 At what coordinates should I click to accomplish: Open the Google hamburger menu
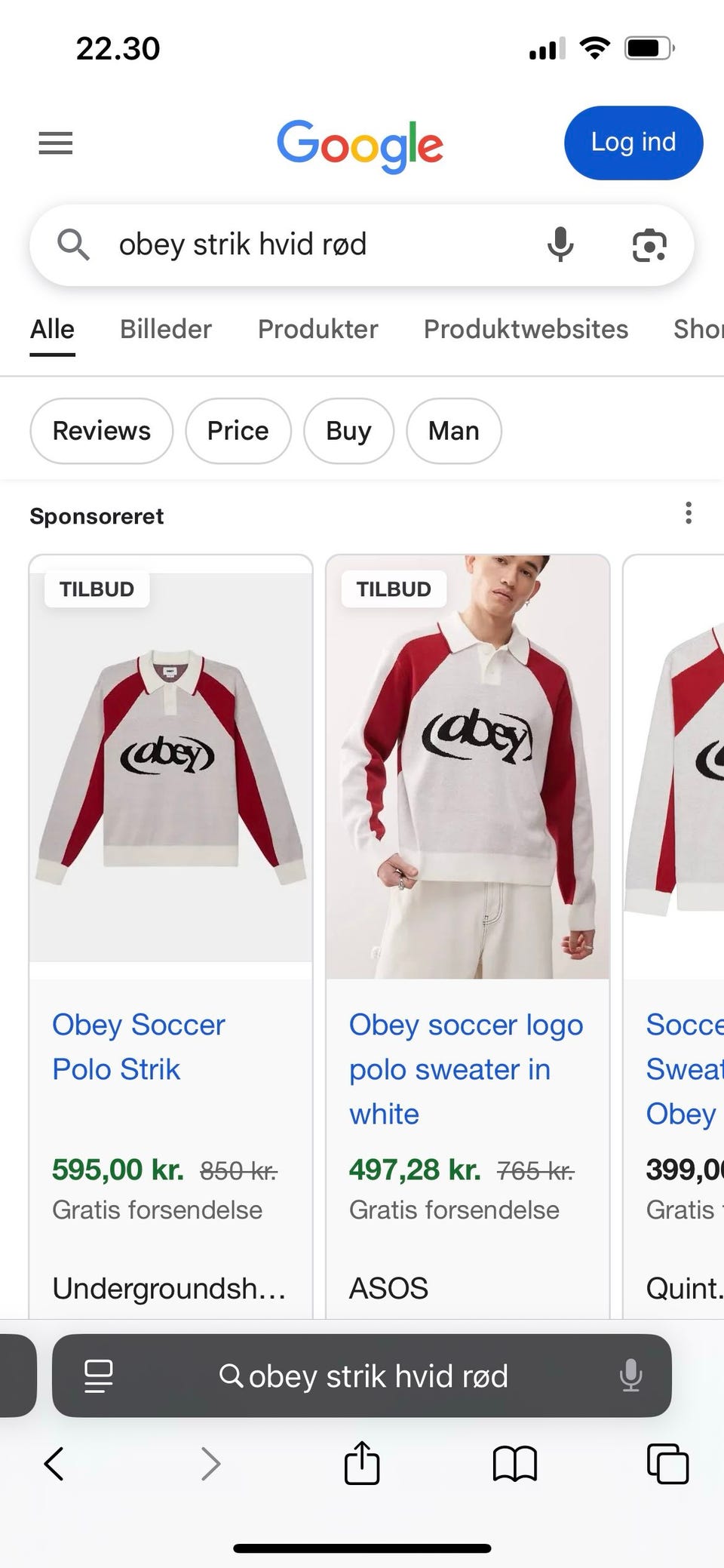pyautogui.click(x=56, y=143)
